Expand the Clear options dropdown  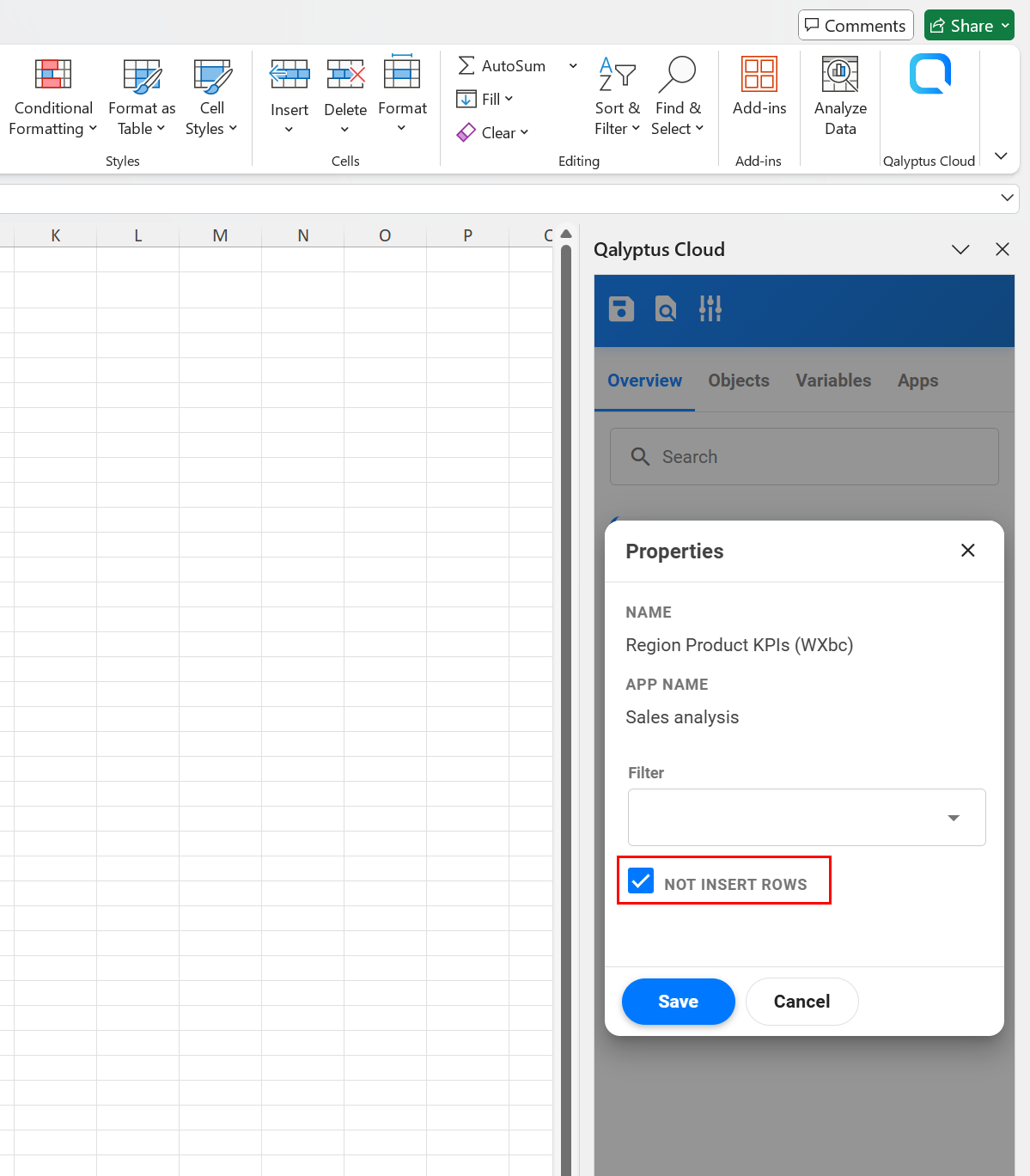pos(524,132)
